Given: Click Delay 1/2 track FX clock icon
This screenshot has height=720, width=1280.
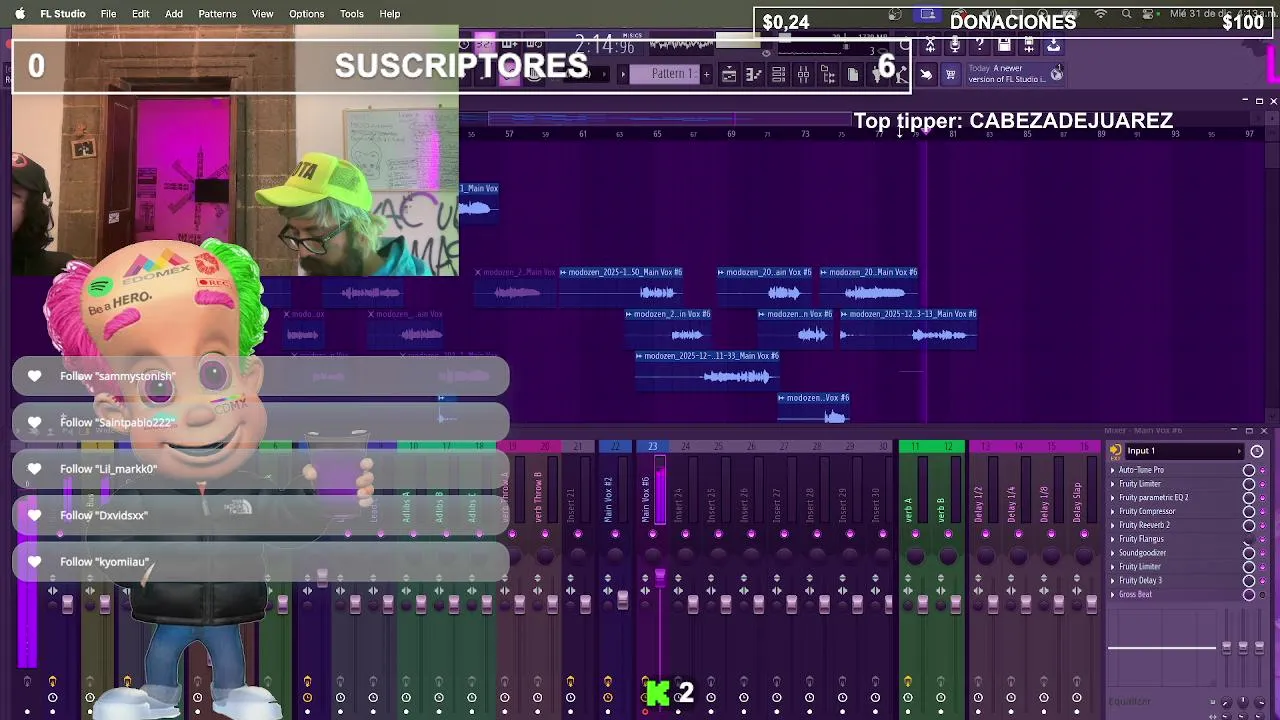Looking at the screenshot, I should click(x=978, y=697).
